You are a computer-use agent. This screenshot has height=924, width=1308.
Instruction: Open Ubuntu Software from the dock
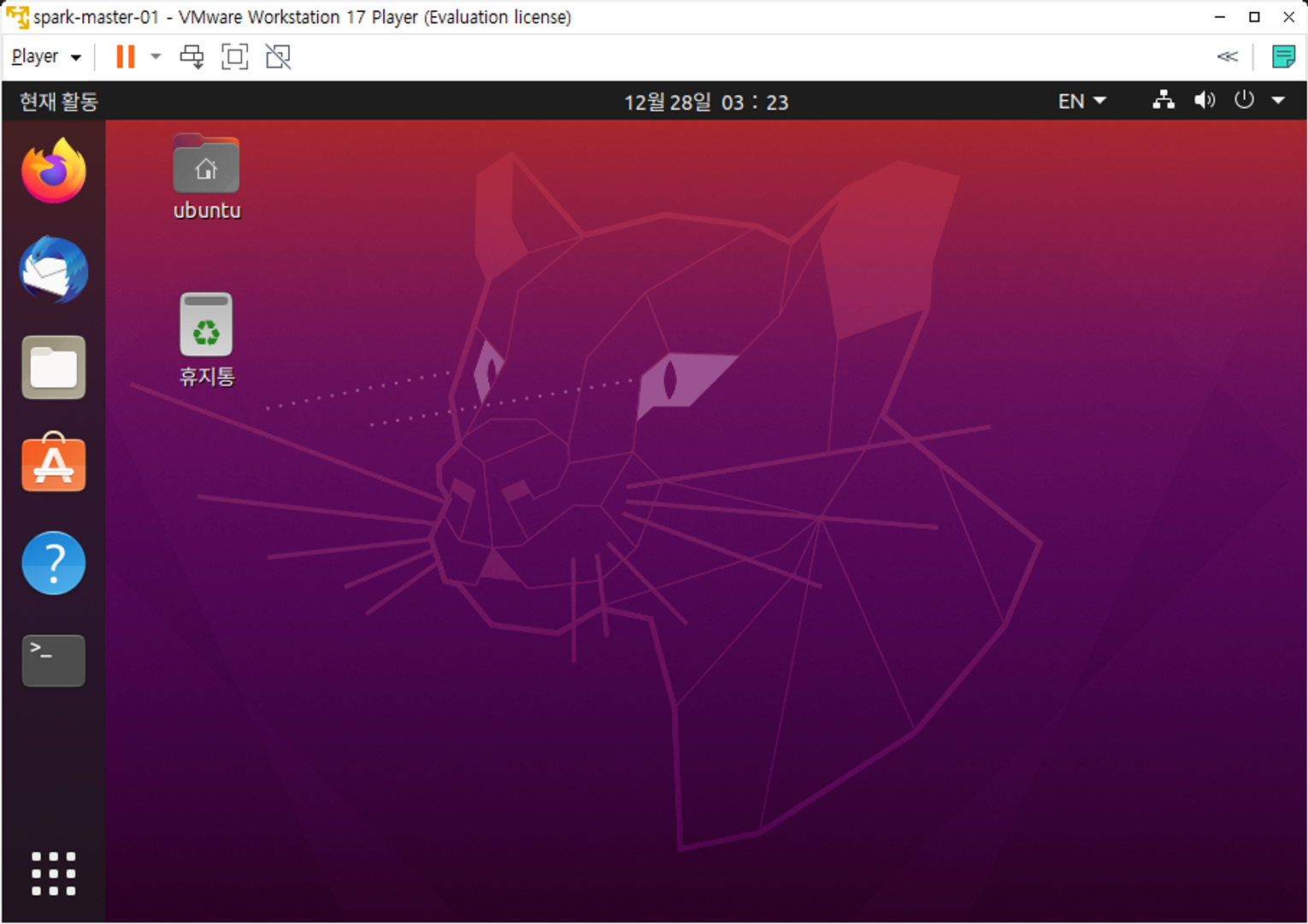coord(54,462)
